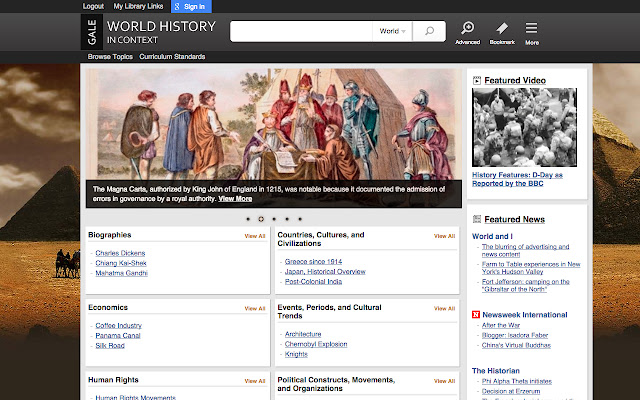Select the first carousel slide dot
The image size is (640, 400).
click(x=247, y=218)
